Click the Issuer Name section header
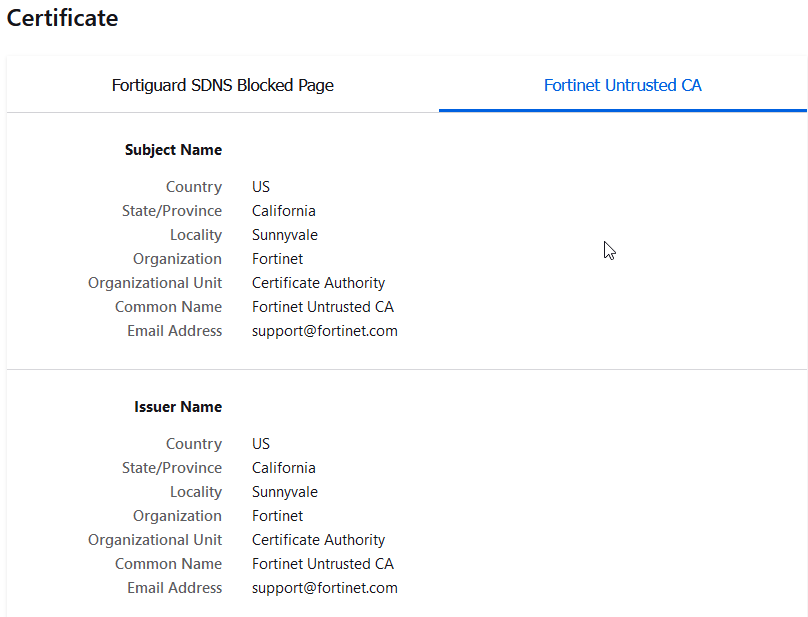Image resolution: width=808 pixels, height=617 pixels. coord(178,407)
